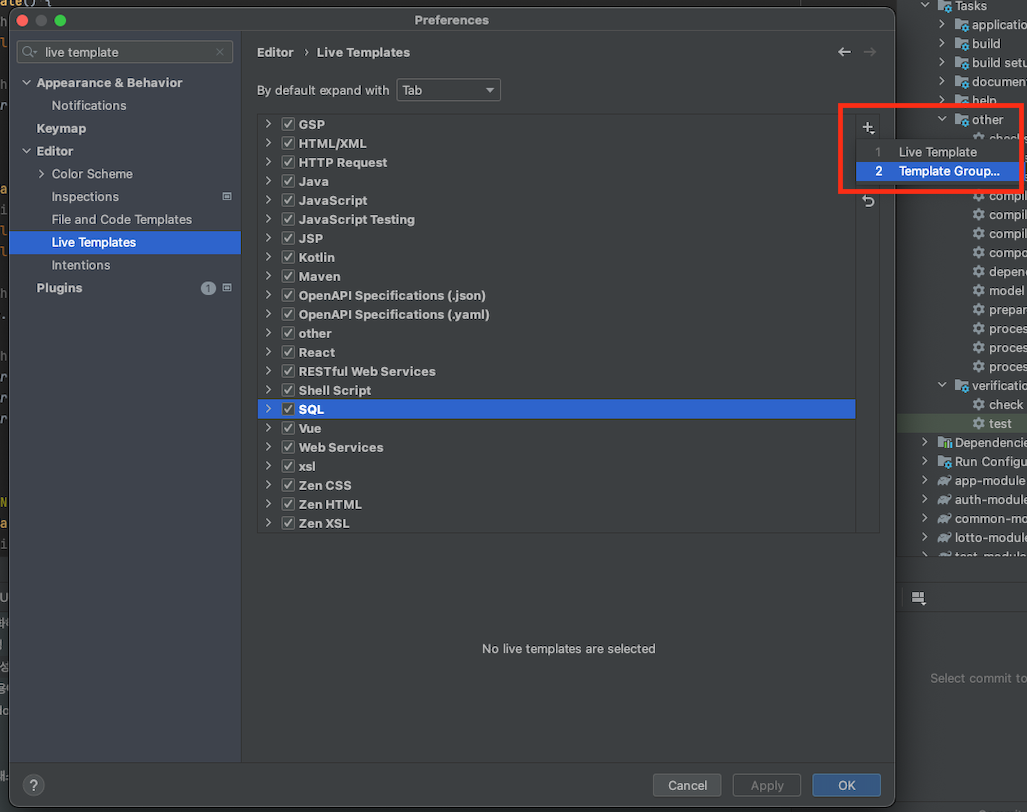Image resolution: width=1027 pixels, height=812 pixels.
Task: Click the Plugins project-level settings icon
Action: pos(227,287)
